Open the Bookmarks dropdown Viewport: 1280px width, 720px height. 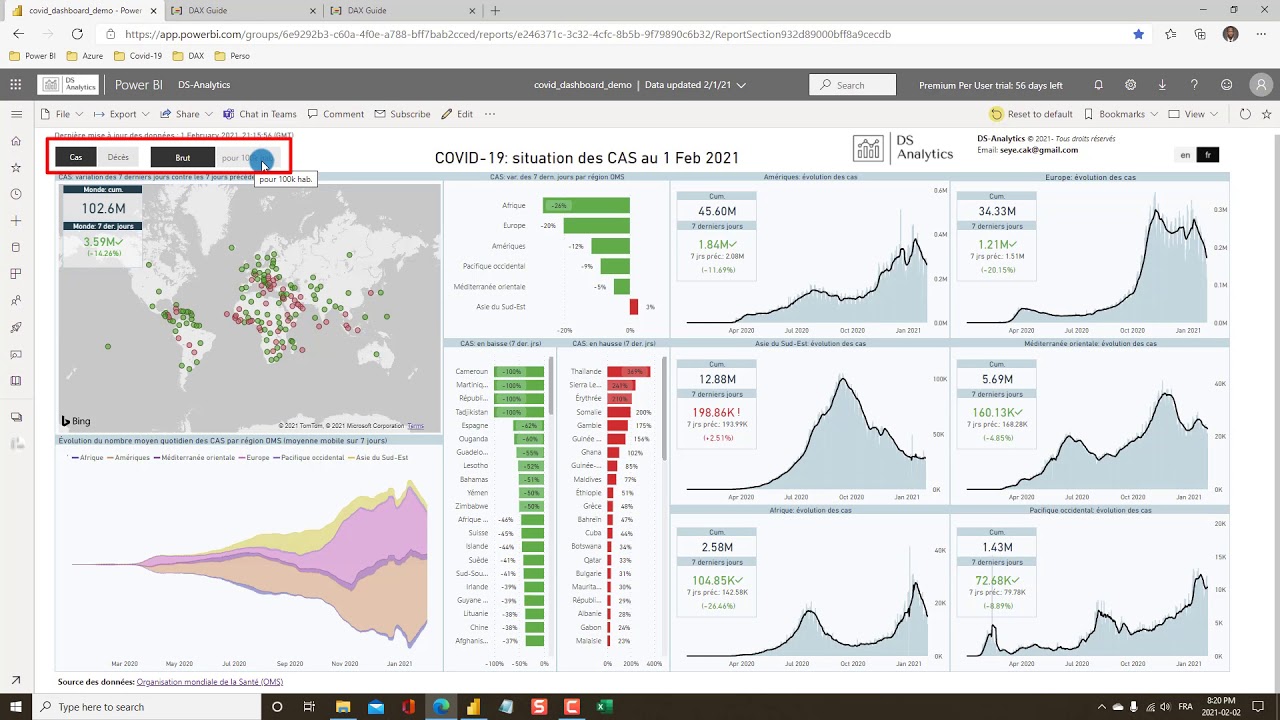click(1121, 114)
